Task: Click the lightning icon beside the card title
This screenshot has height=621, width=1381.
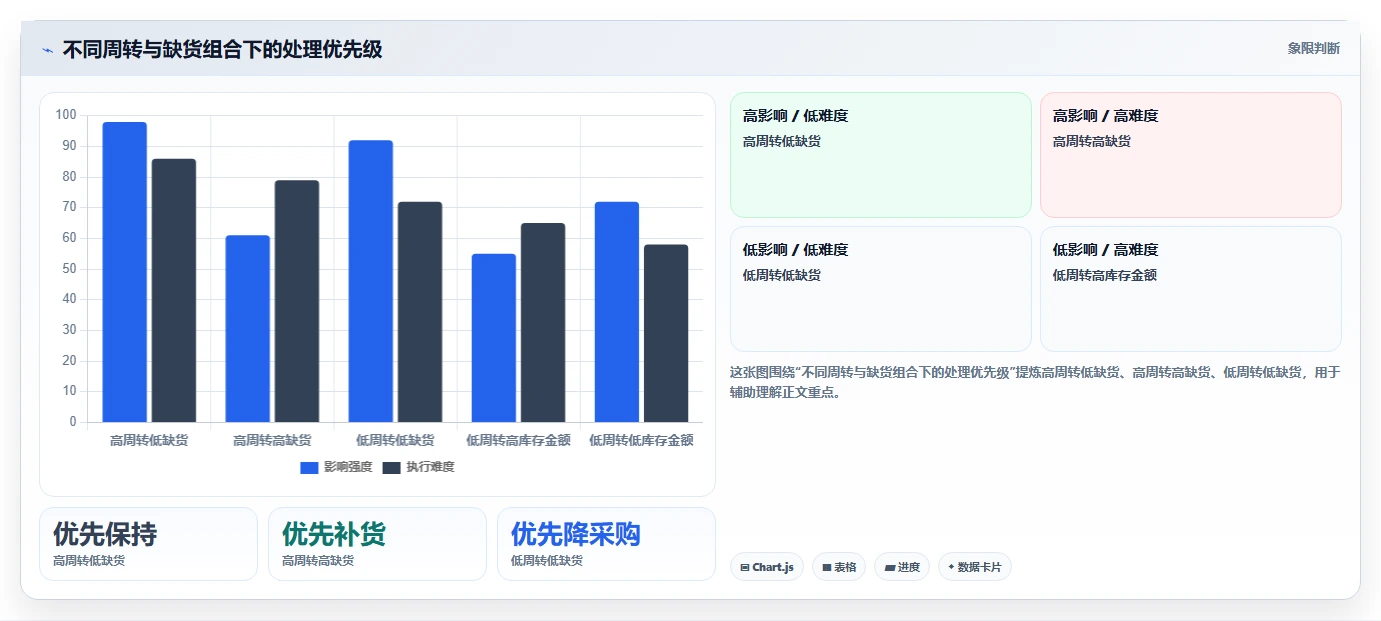Action: (x=47, y=50)
